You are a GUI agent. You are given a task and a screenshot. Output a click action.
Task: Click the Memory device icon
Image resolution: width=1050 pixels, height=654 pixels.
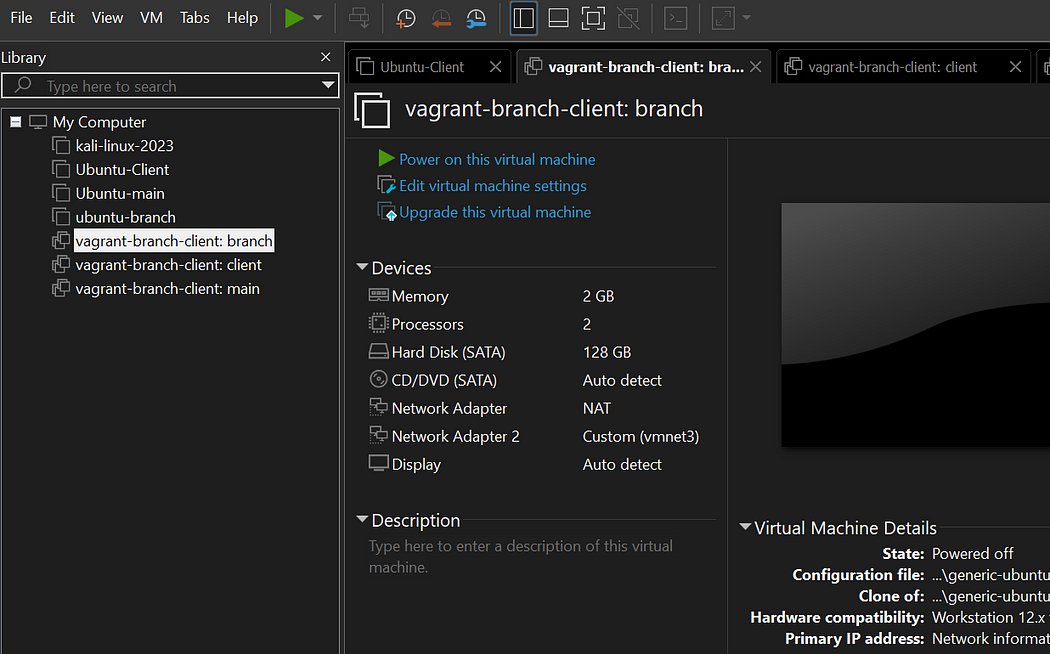(378, 295)
